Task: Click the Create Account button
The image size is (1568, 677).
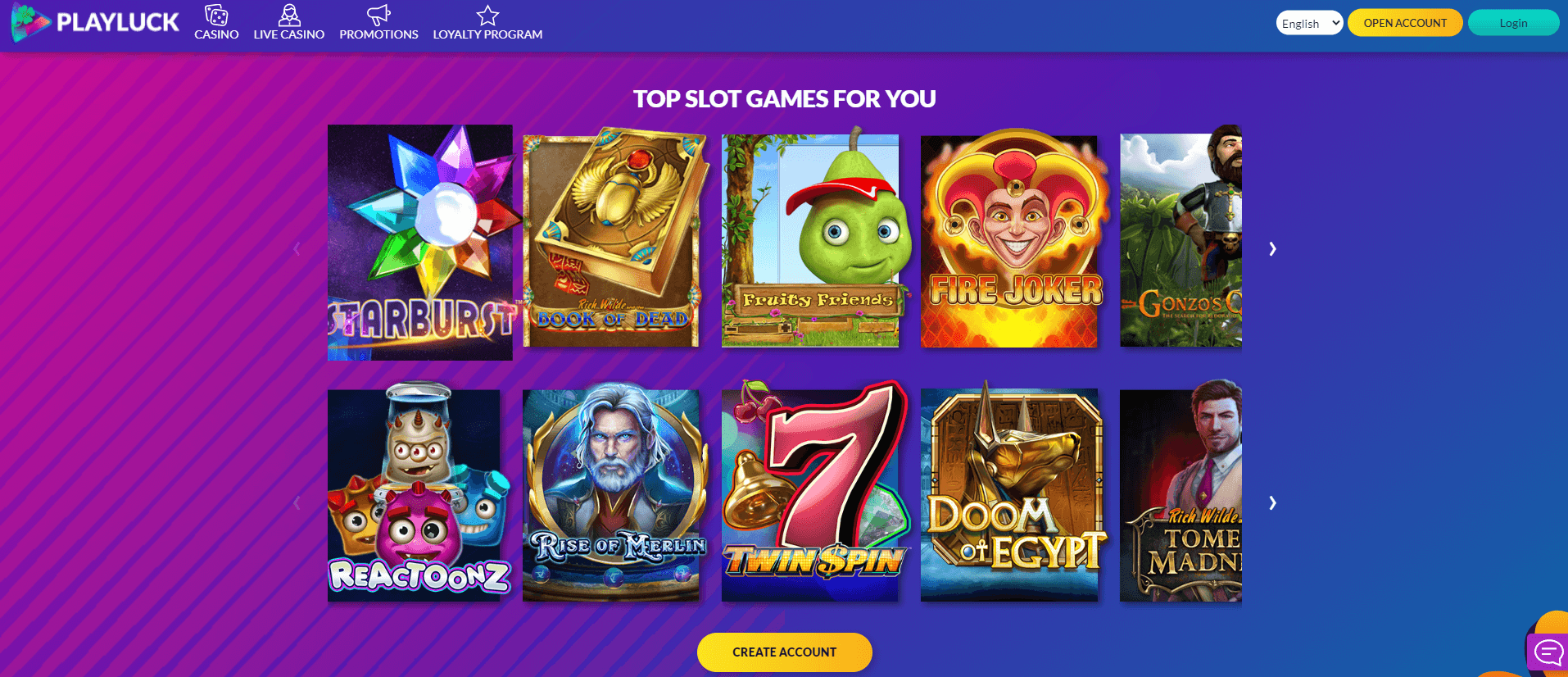Action: click(784, 652)
